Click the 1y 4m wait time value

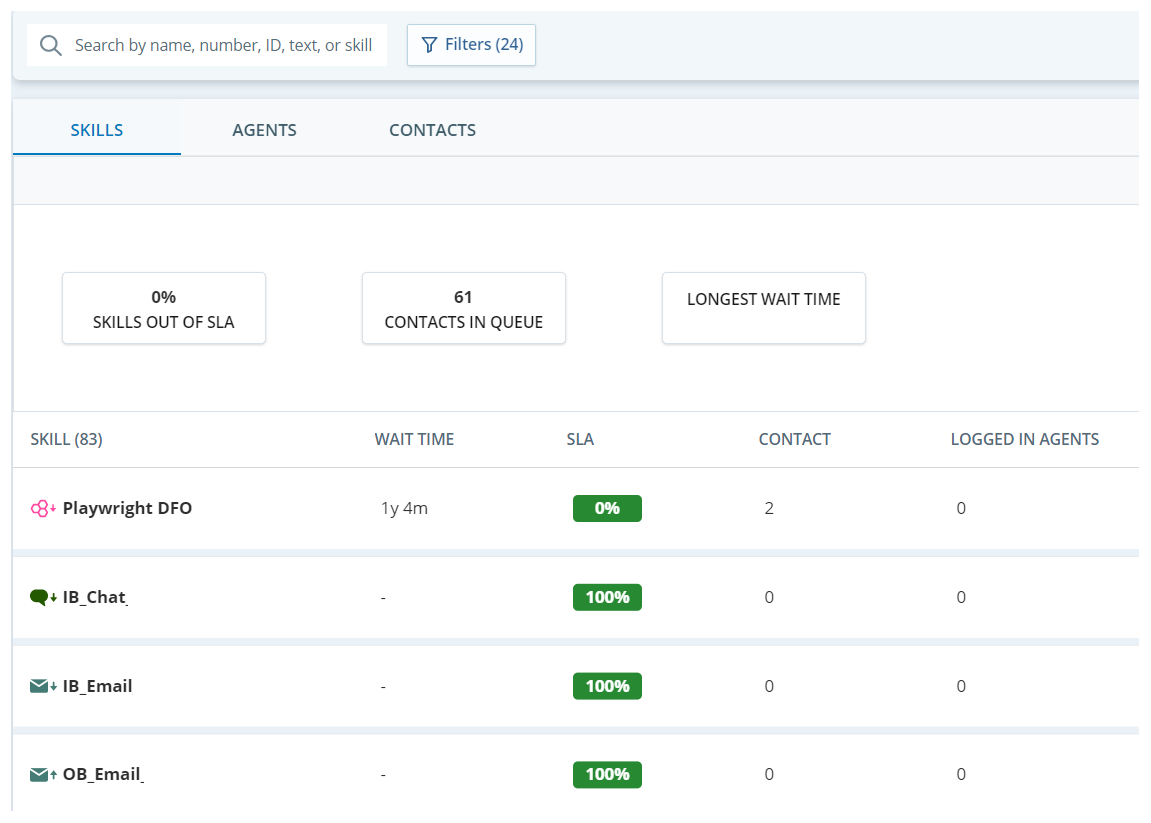404,508
